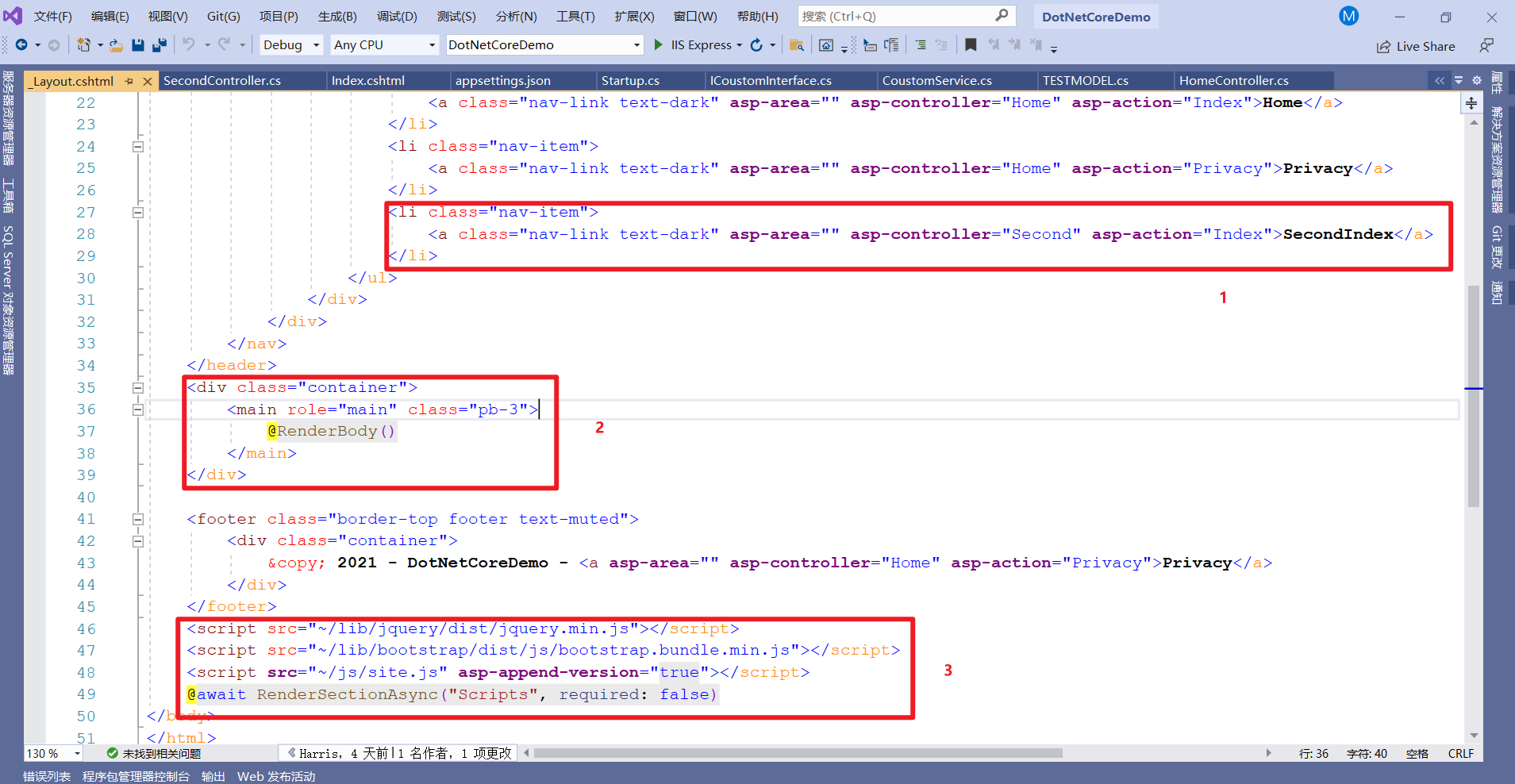Click the tab overflow double chevron

pos(1440,80)
